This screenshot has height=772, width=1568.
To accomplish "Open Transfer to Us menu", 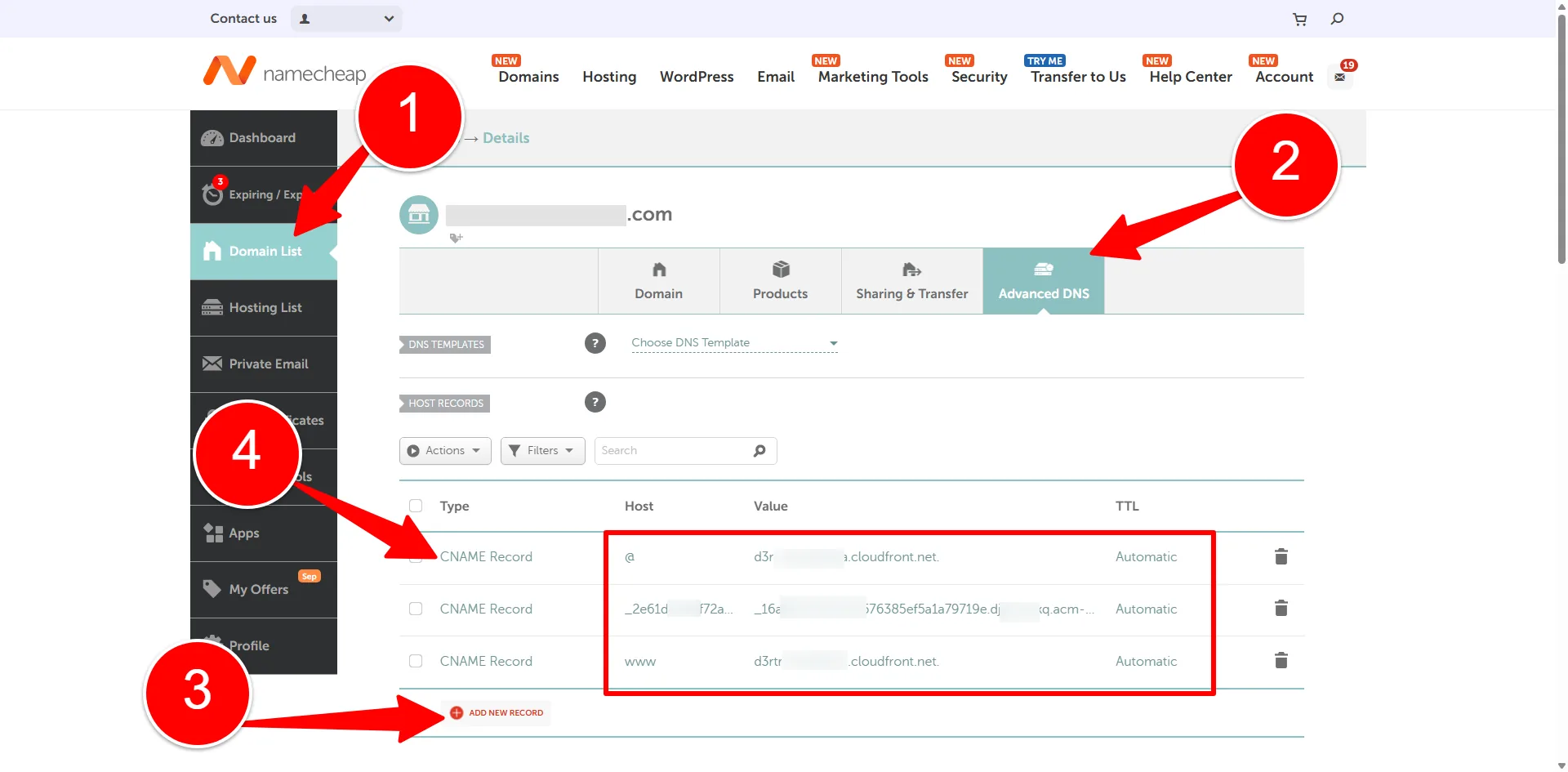I will coord(1078,77).
